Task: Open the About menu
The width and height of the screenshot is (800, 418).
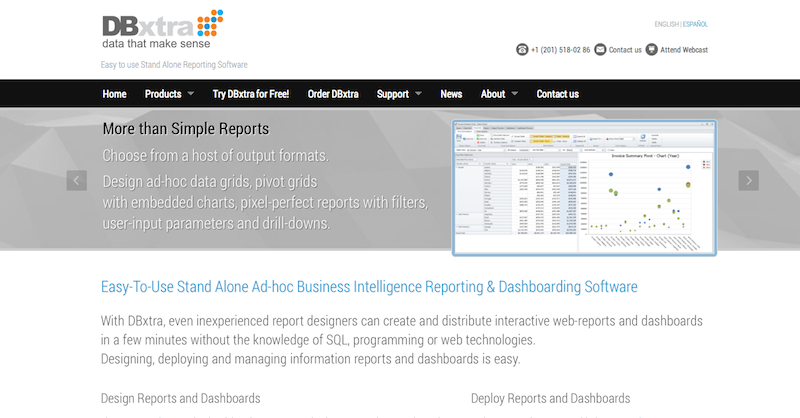Action: tap(493, 94)
